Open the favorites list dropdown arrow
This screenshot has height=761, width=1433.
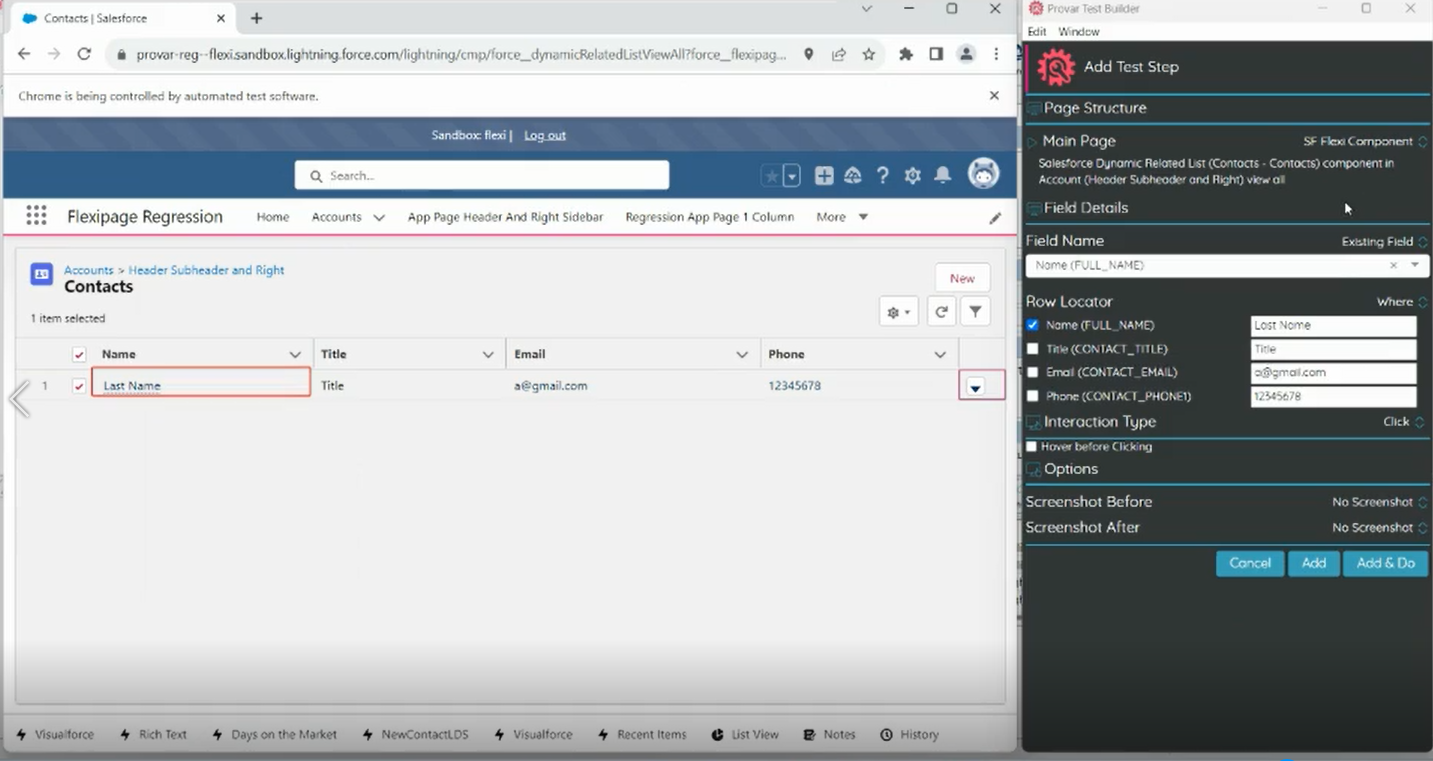pyautogui.click(x=792, y=176)
